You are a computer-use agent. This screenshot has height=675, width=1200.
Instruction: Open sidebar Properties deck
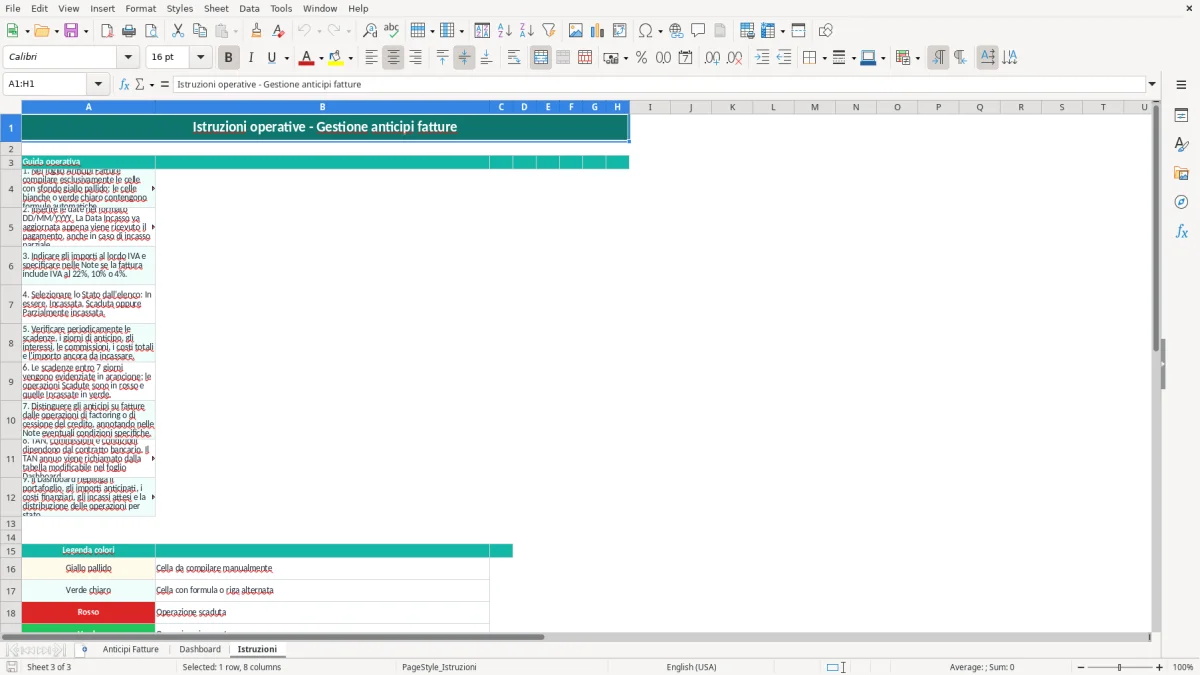[1181, 115]
